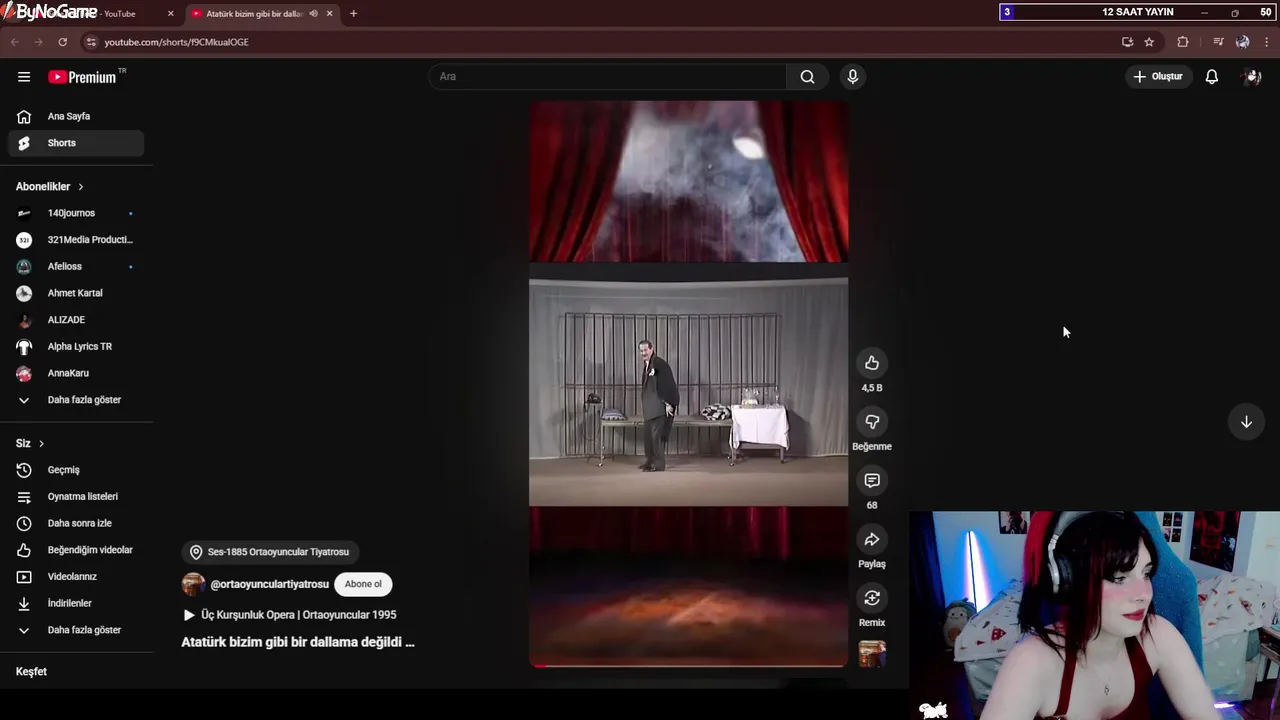This screenshot has width=1280, height=720.
Task: Remix this Short
Action: click(x=872, y=598)
